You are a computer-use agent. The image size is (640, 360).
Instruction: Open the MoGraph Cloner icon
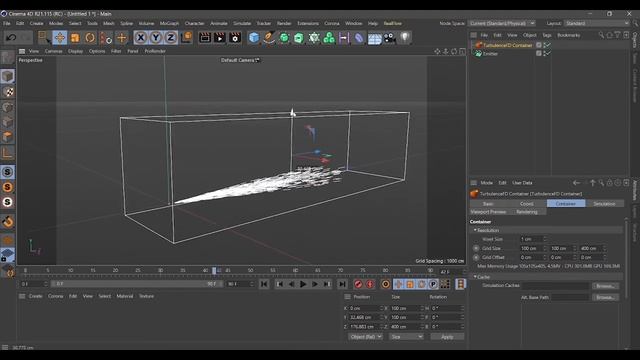click(x=329, y=38)
